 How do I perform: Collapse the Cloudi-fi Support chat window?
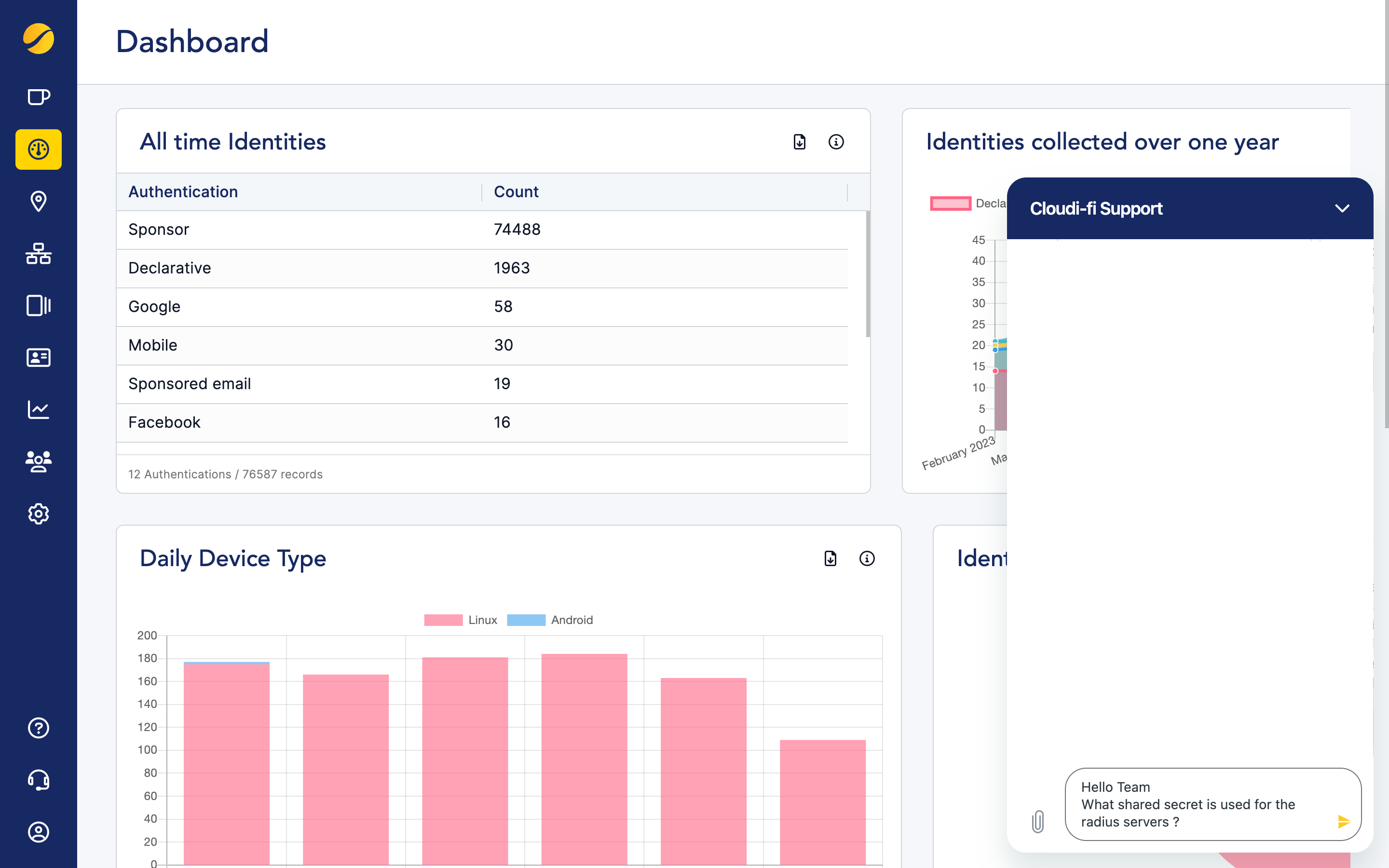click(1343, 208)
